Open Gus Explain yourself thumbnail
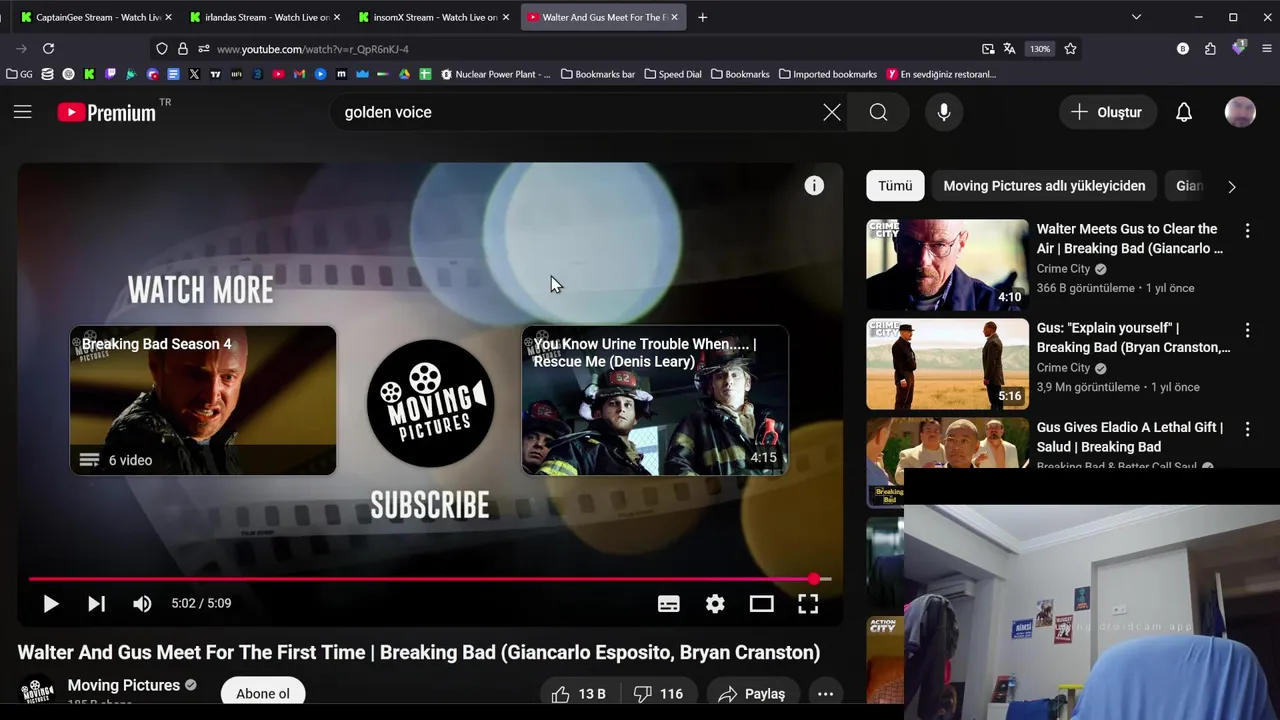1280x720 pixels. 947,364
